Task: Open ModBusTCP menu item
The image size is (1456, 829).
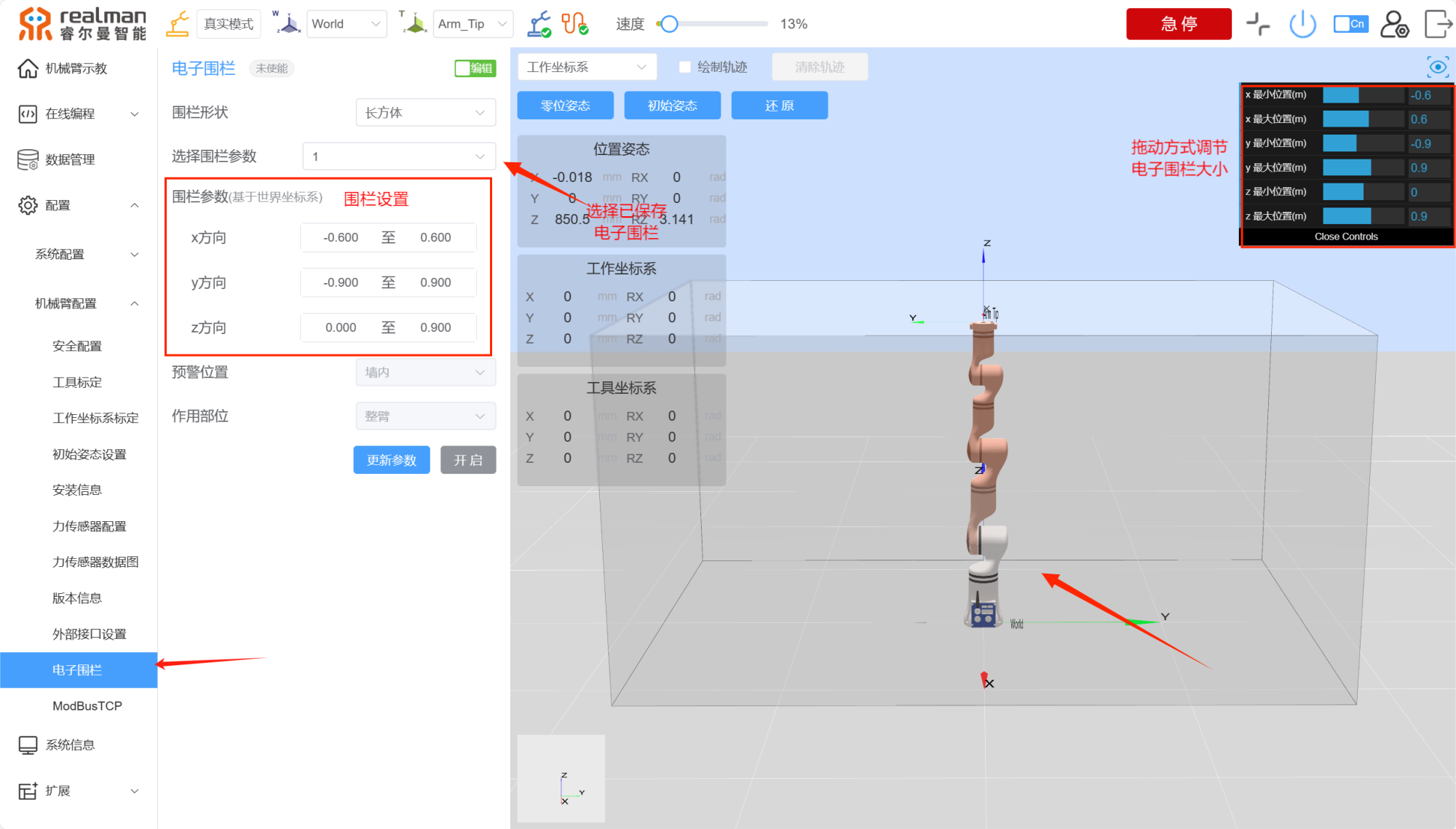Action: click(x=87, y=706)
